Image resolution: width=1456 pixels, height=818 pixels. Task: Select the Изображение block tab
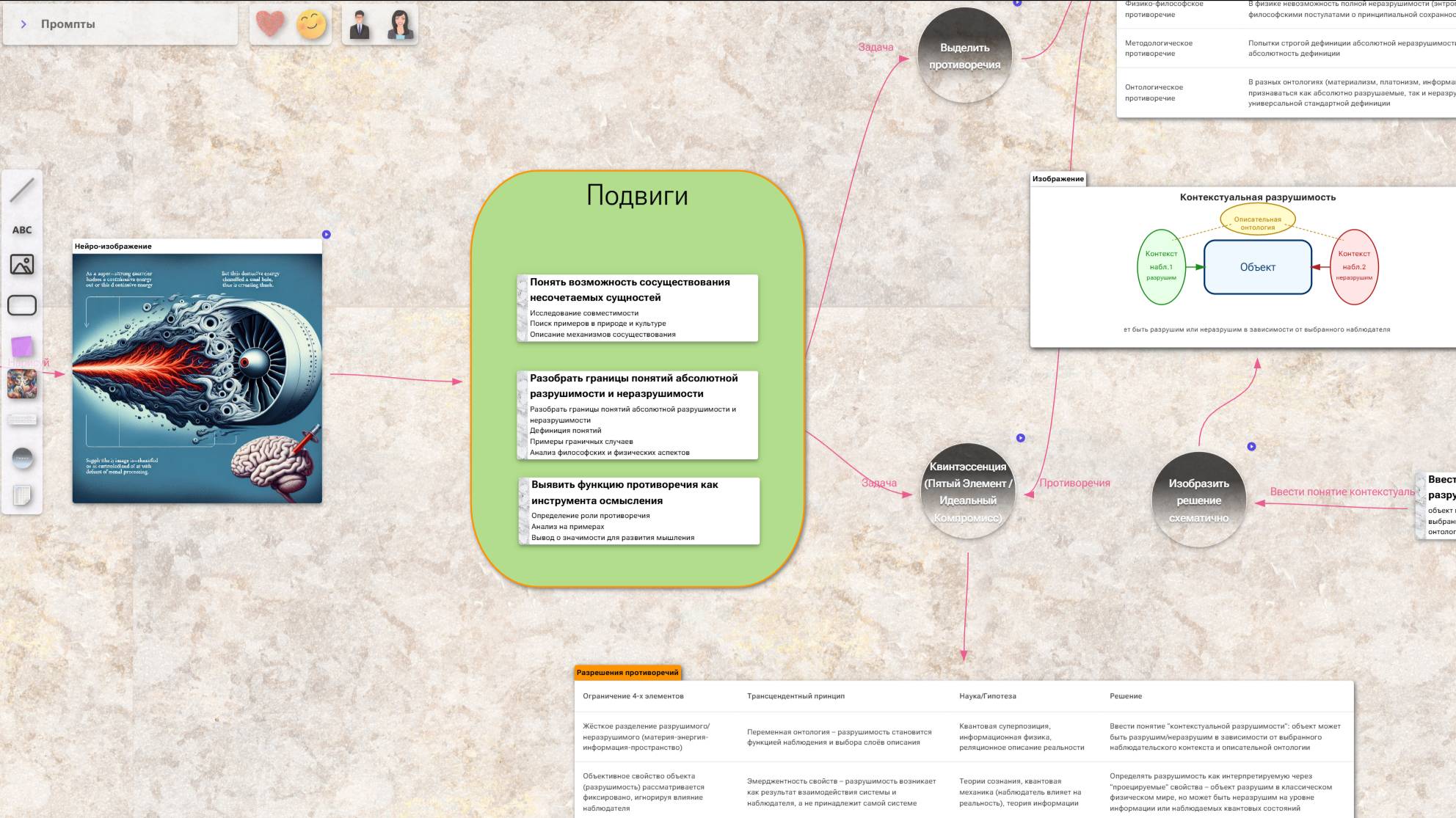click(x=1058, y=179)
